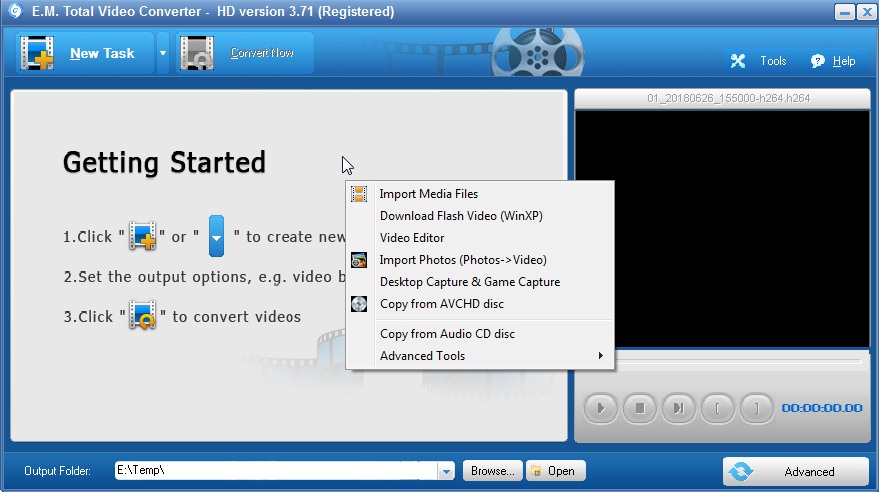Set the end mark with right bracket button
This screenshot has height=492, width=879.
[x=756, y=408]
